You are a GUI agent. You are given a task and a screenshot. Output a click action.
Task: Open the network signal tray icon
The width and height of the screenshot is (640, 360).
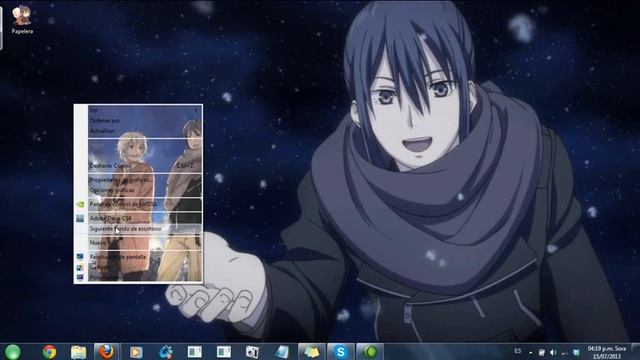[x=564, y=352]
